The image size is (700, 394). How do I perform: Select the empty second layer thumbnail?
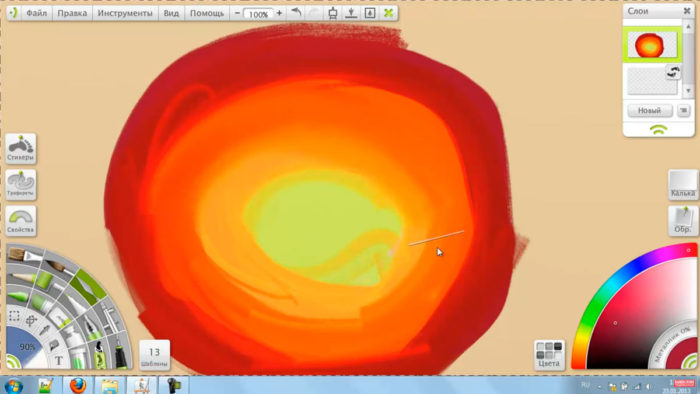[x=652, y=80]
